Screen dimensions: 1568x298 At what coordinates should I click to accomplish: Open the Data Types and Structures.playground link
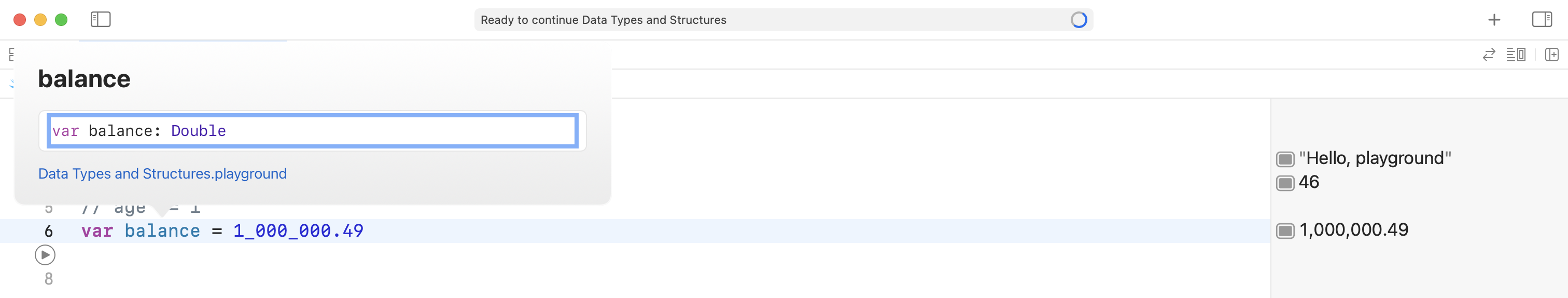click(x=162, y=174)
